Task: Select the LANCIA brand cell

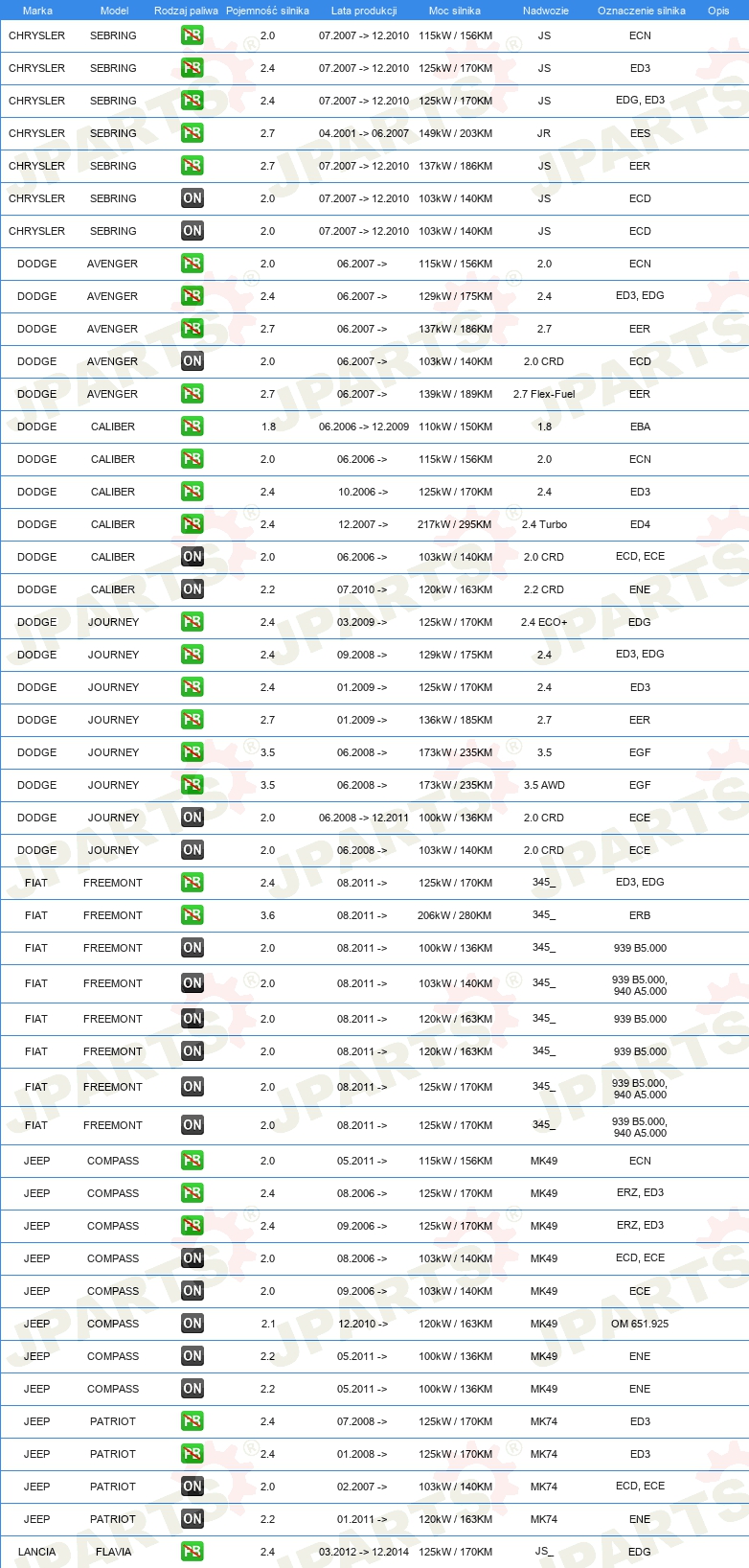Action: click(36, 1552)
